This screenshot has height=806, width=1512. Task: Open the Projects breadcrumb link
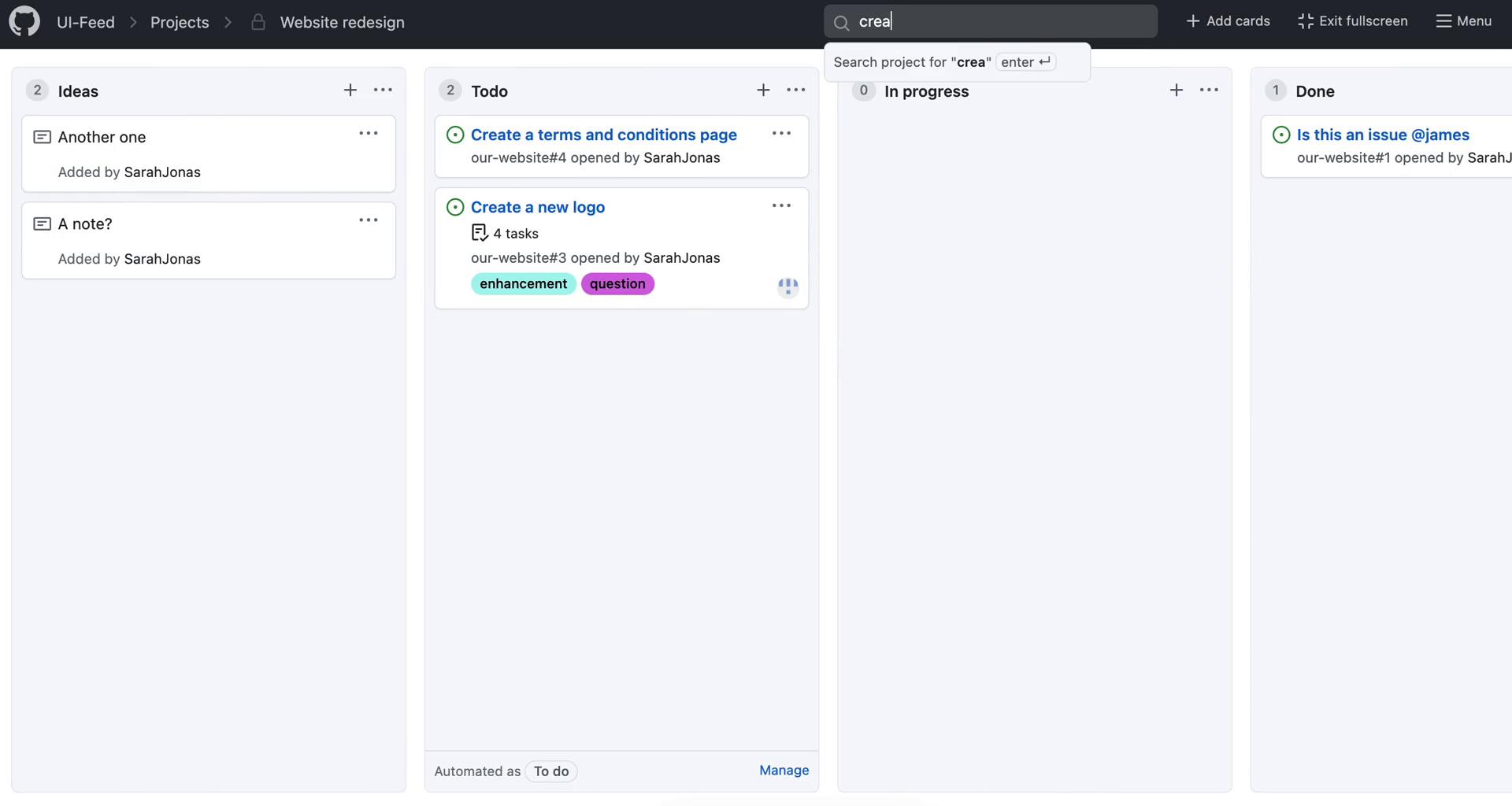click(180, 22)
